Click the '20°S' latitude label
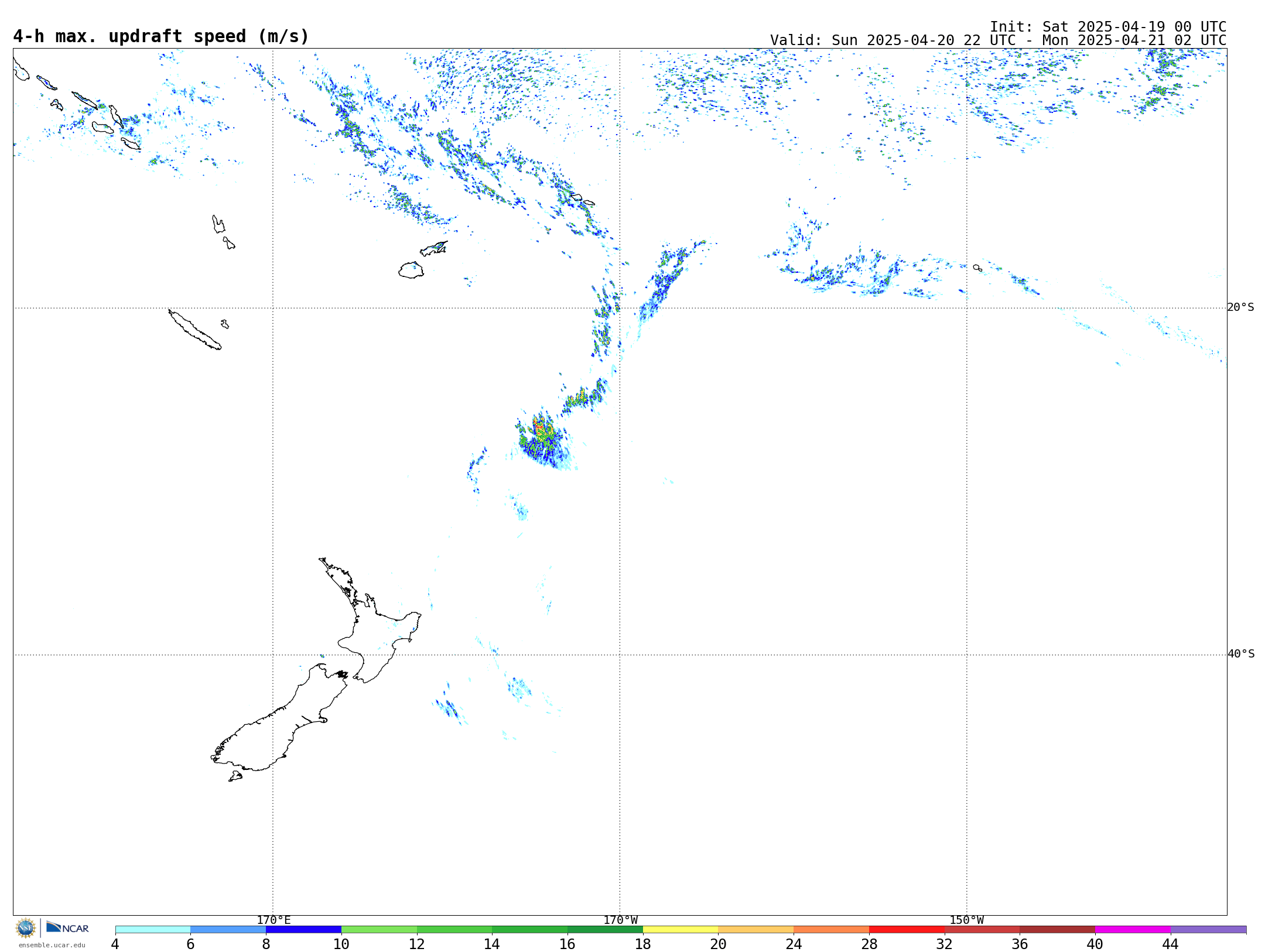 [1241, 307]
